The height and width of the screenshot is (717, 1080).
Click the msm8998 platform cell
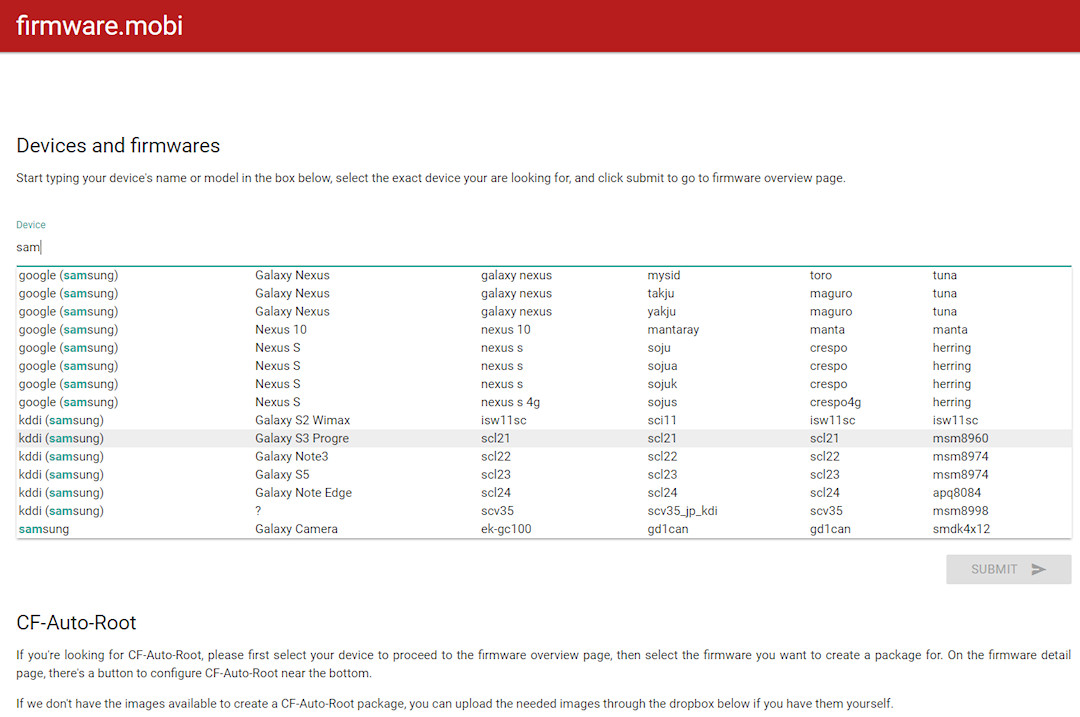click(x=960, y=511)
